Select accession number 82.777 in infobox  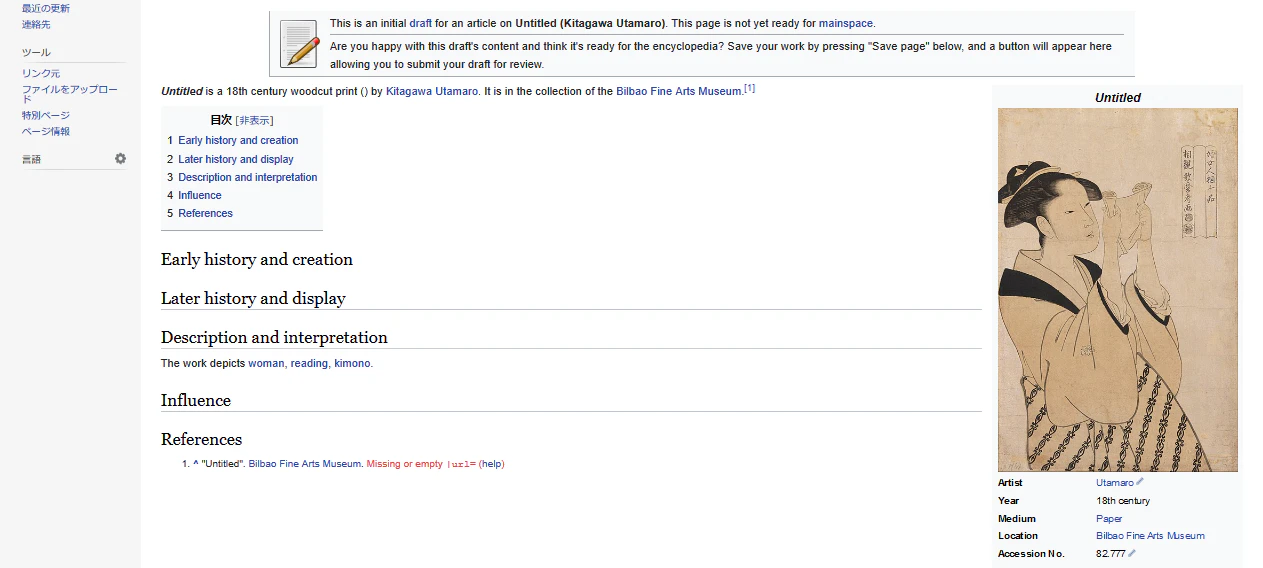1110,553
